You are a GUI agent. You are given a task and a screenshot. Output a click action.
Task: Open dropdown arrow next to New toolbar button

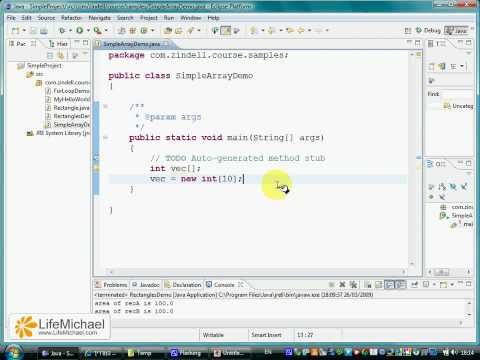pyautogui.click(x=24, y=30)
